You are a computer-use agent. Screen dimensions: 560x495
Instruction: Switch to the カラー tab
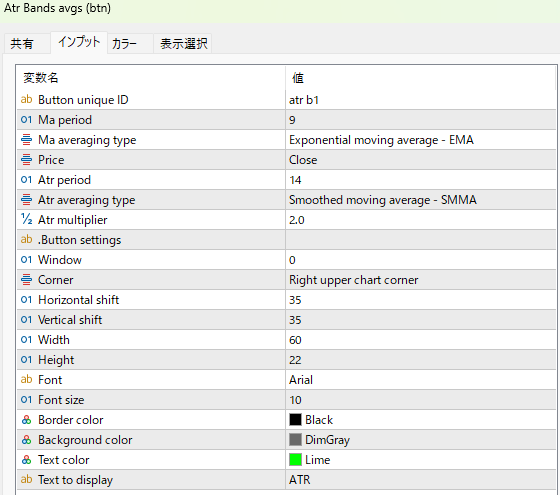coord(124,44)
